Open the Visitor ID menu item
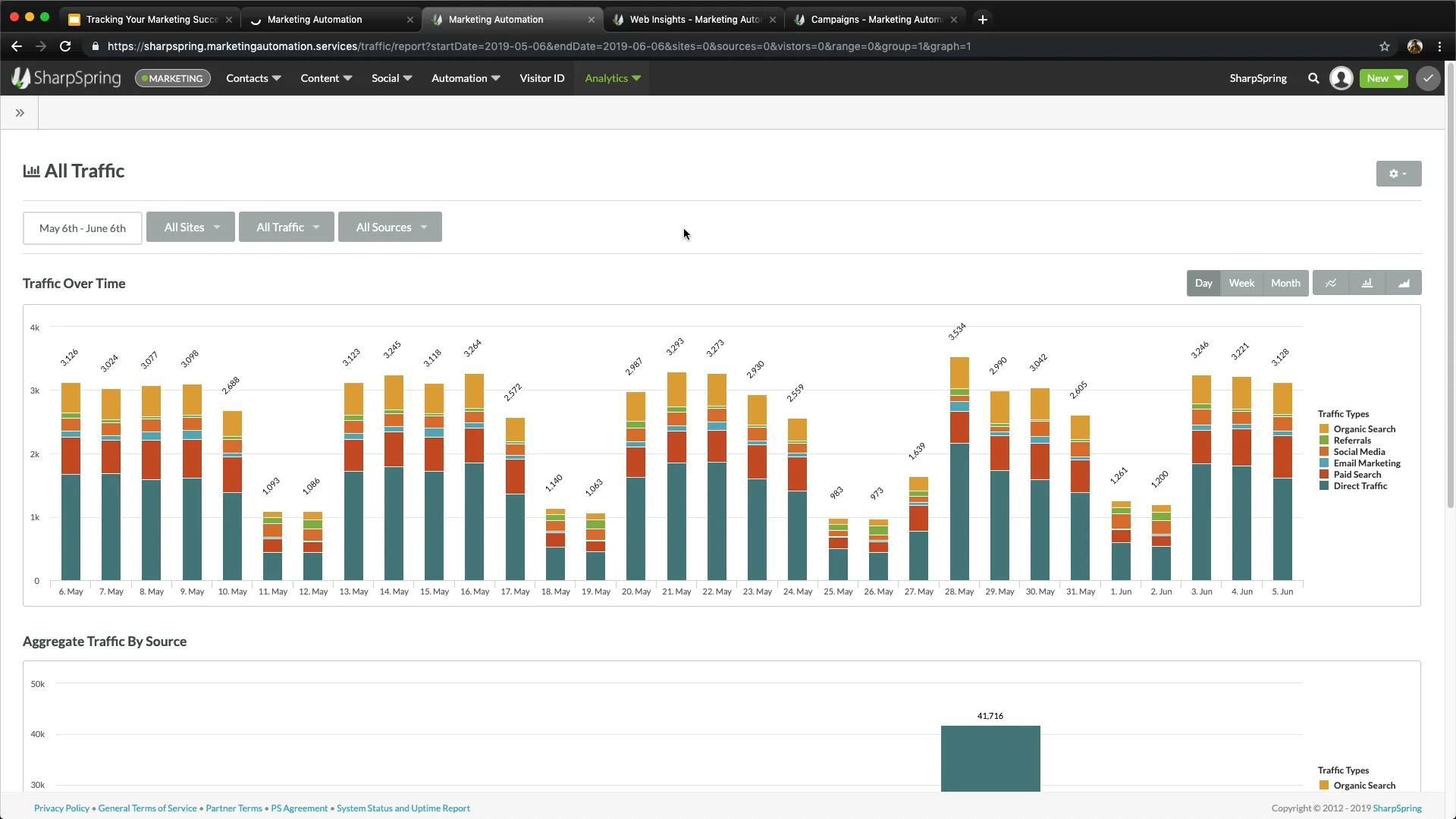The width and height of the screenshot is (1456, 819). tap(541, 78)
